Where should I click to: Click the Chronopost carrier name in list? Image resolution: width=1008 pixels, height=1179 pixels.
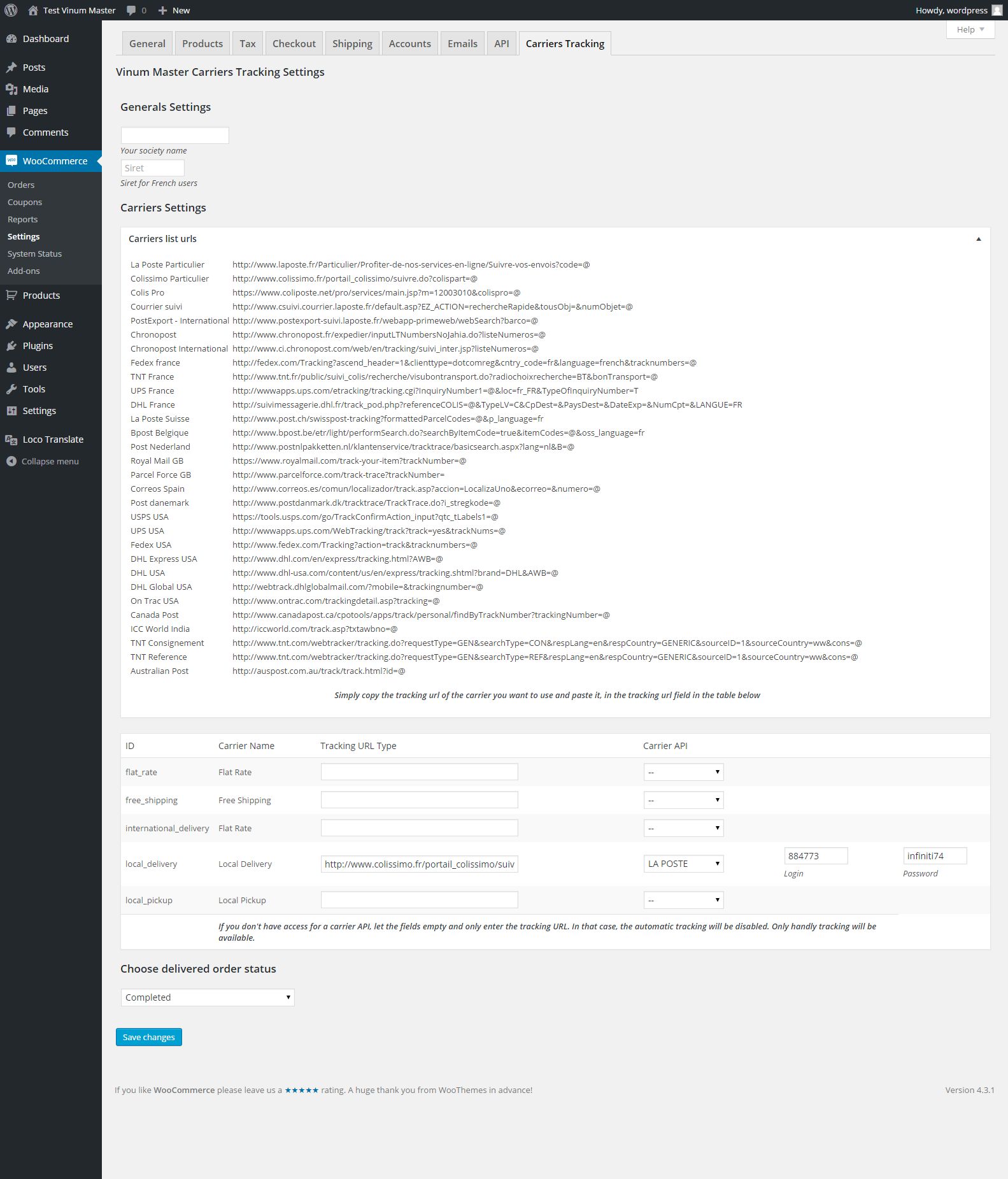click(x=153, y=334)
